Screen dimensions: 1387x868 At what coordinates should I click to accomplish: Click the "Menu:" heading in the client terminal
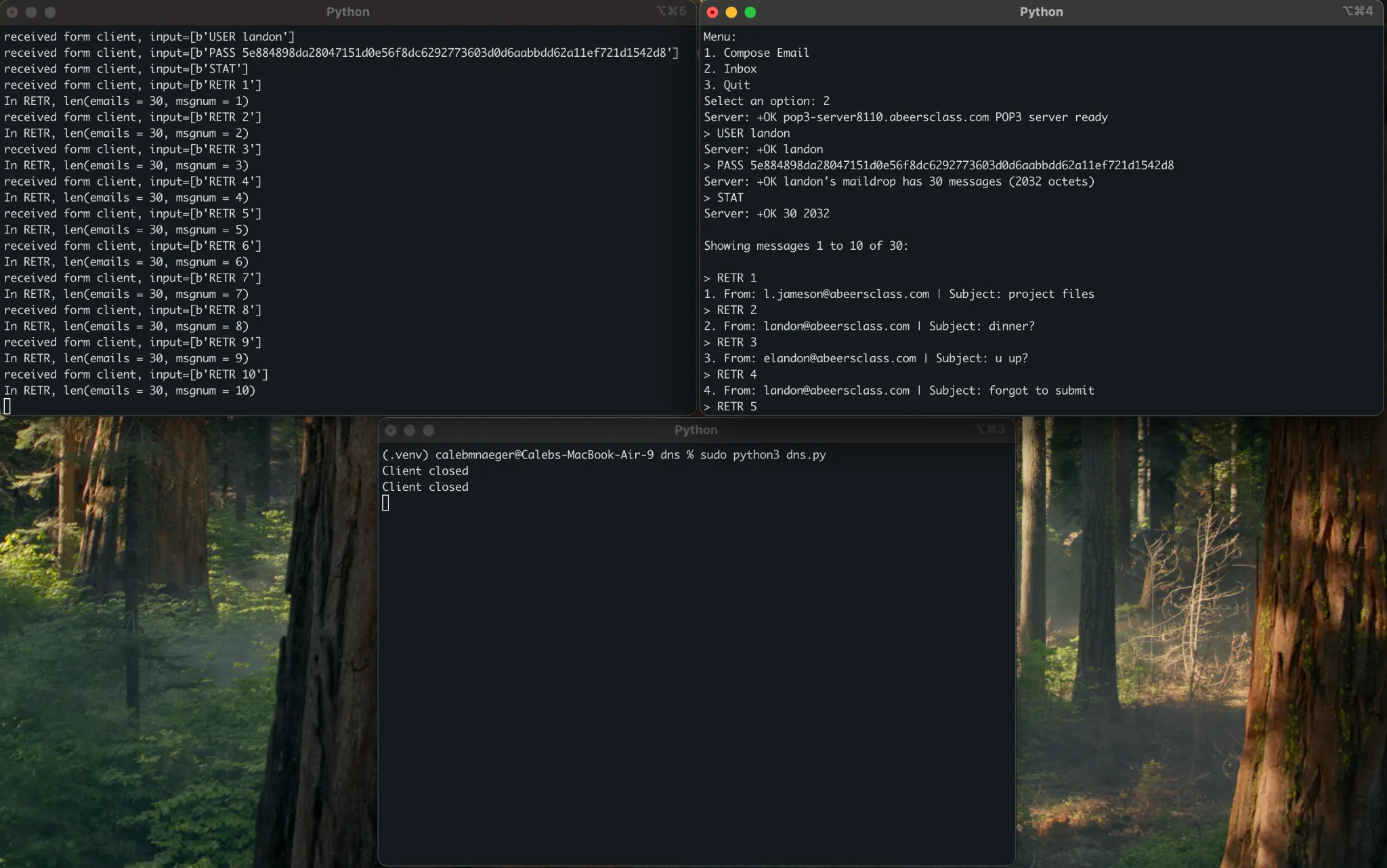click(720, 37)
